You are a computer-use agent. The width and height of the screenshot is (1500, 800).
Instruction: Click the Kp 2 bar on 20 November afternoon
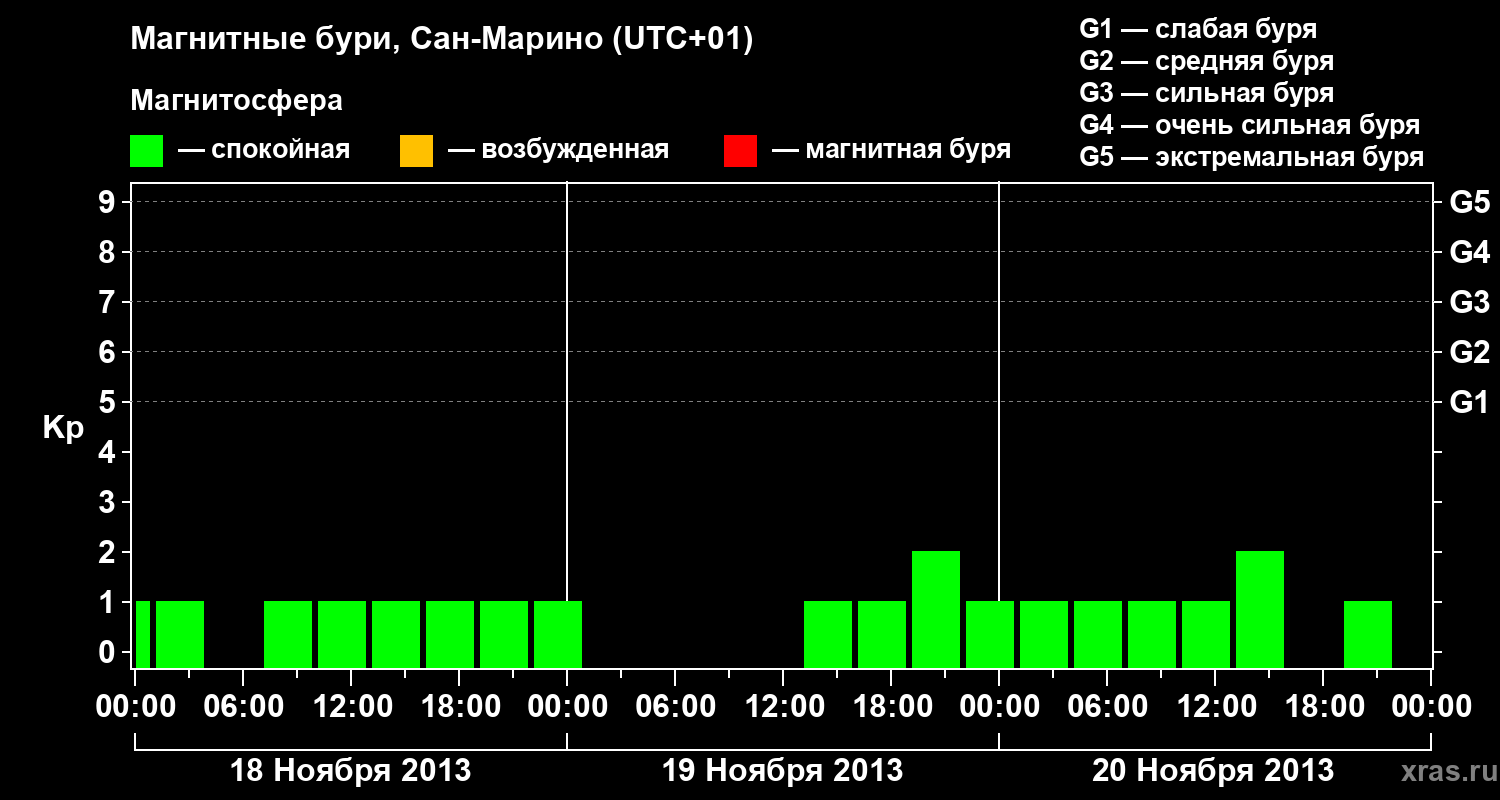pyautogui.click(x=1260, y=609)
